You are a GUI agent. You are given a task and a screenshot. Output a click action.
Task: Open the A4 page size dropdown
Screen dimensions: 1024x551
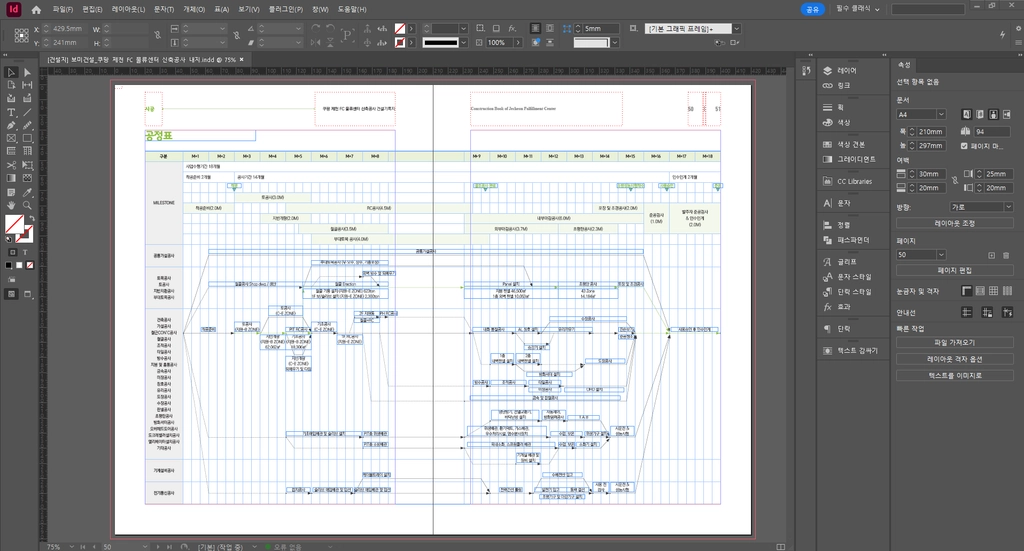coord(921,114)
